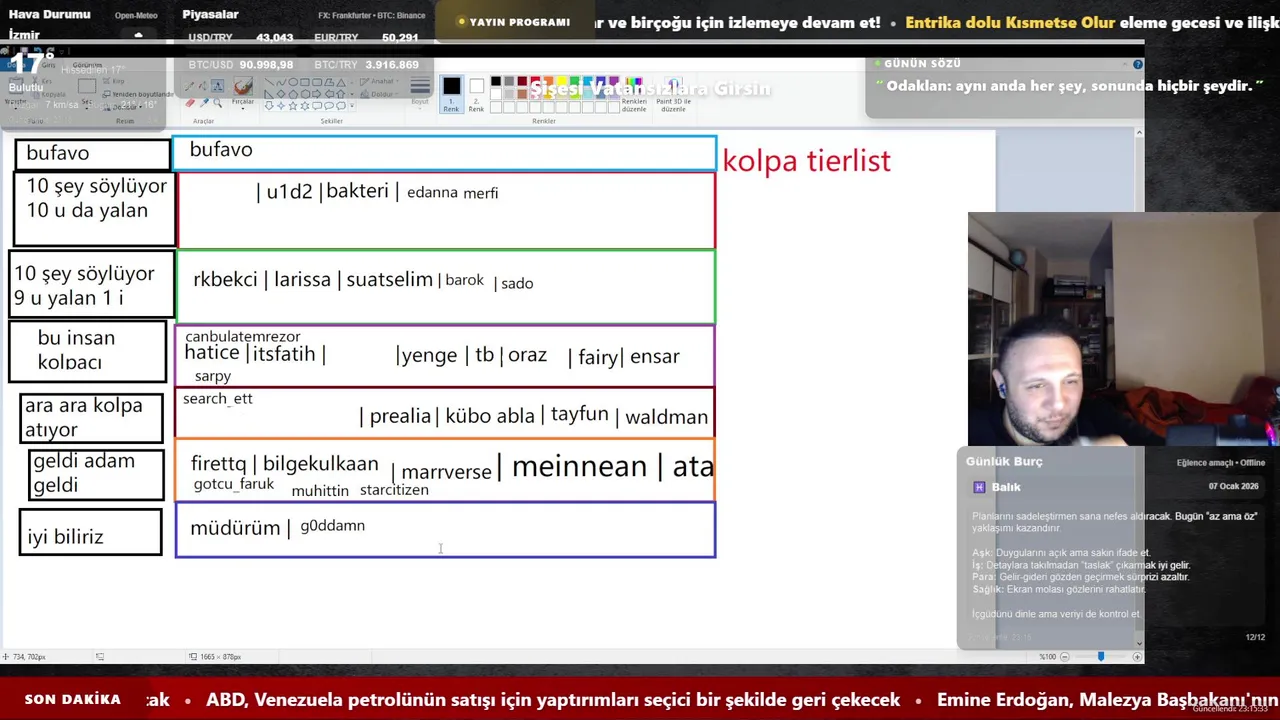The image size is (1280, 720).
Task: Select the Eraser tool
Action: pyautogui.click(x=190, y=103)
